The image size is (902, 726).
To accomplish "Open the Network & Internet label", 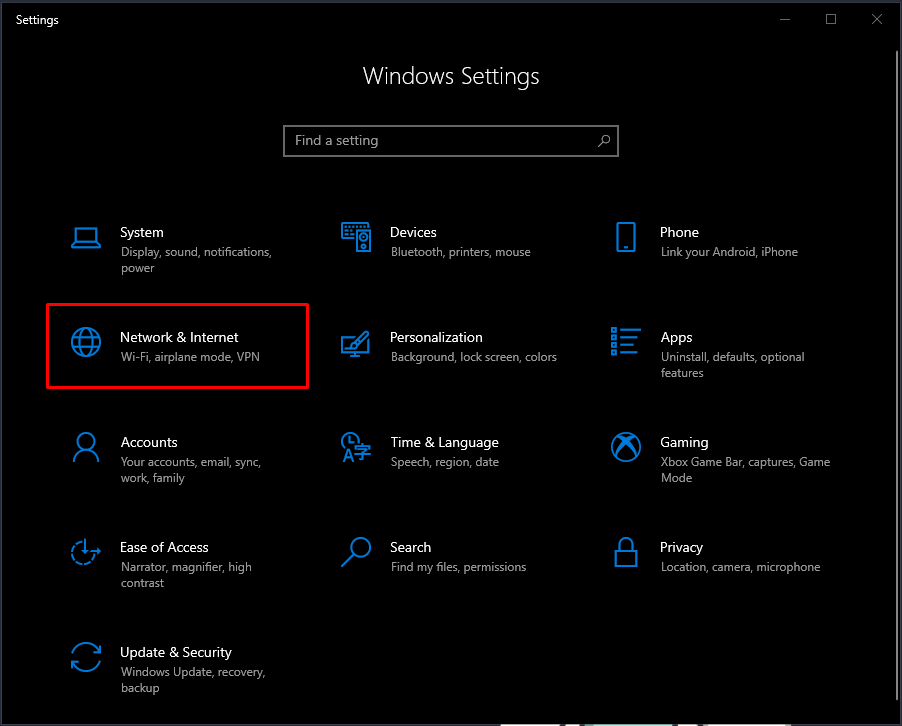I will 179,338.
